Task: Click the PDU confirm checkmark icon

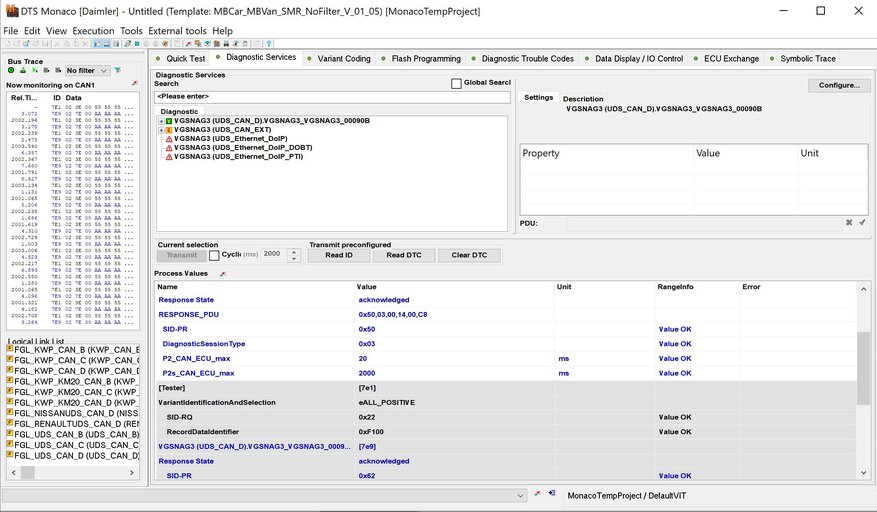Action: click(x=862, y=223)
